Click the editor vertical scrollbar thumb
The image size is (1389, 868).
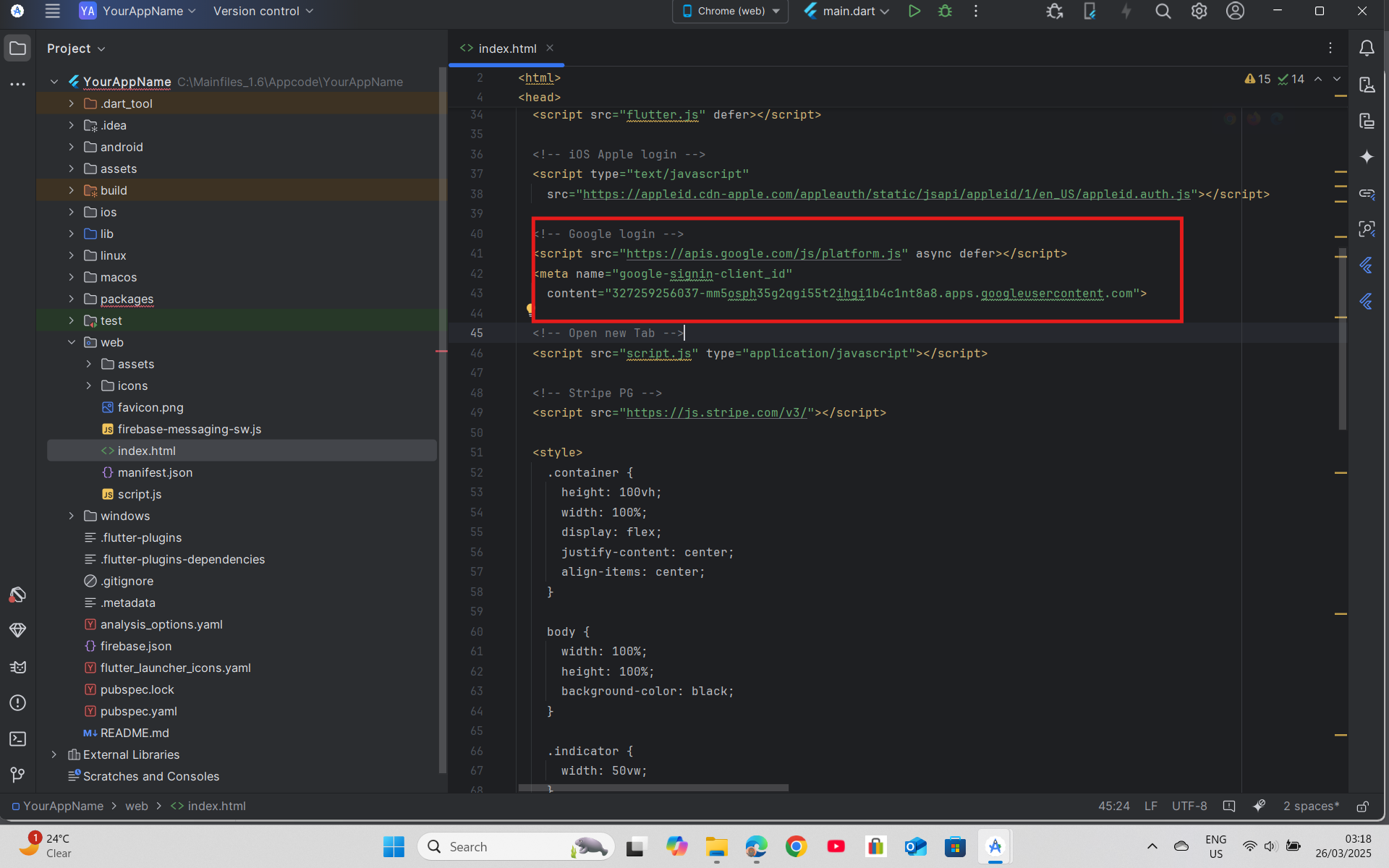point(1343,339)
